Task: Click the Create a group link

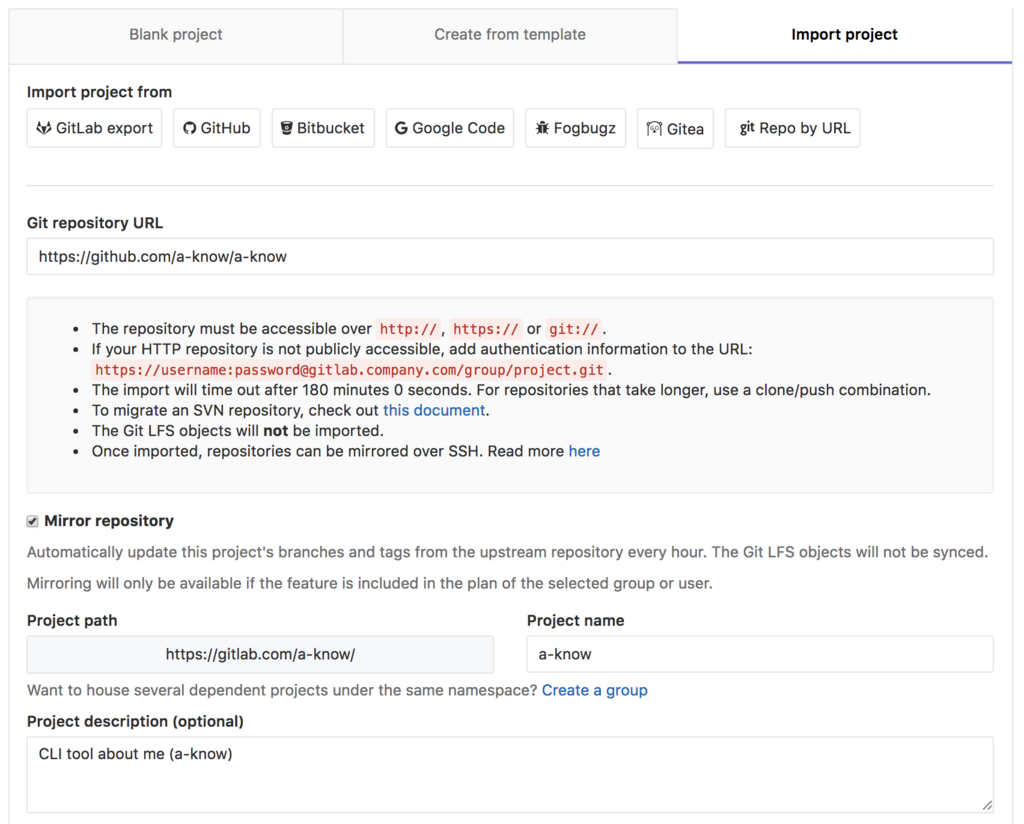Action: (595, 690)
